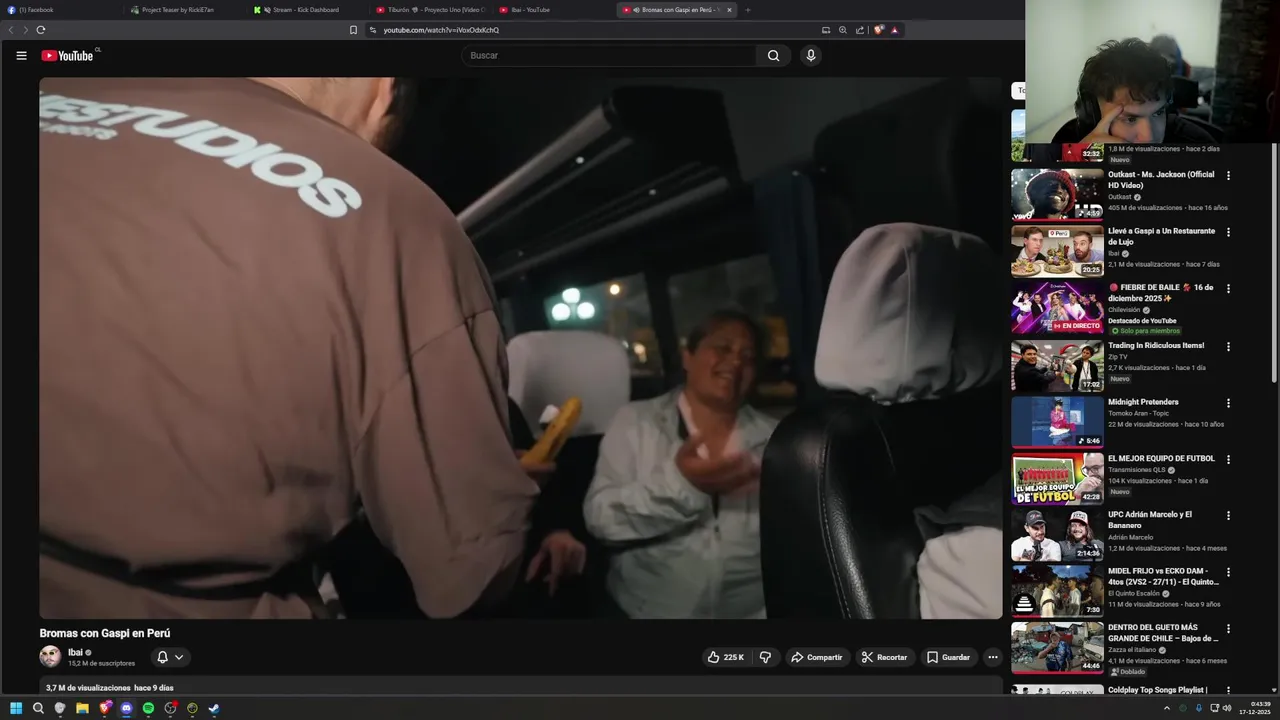
Task: Open options menu for MIDEL FRIJO vs ECKO DAM
Action: pos(1228,573)
